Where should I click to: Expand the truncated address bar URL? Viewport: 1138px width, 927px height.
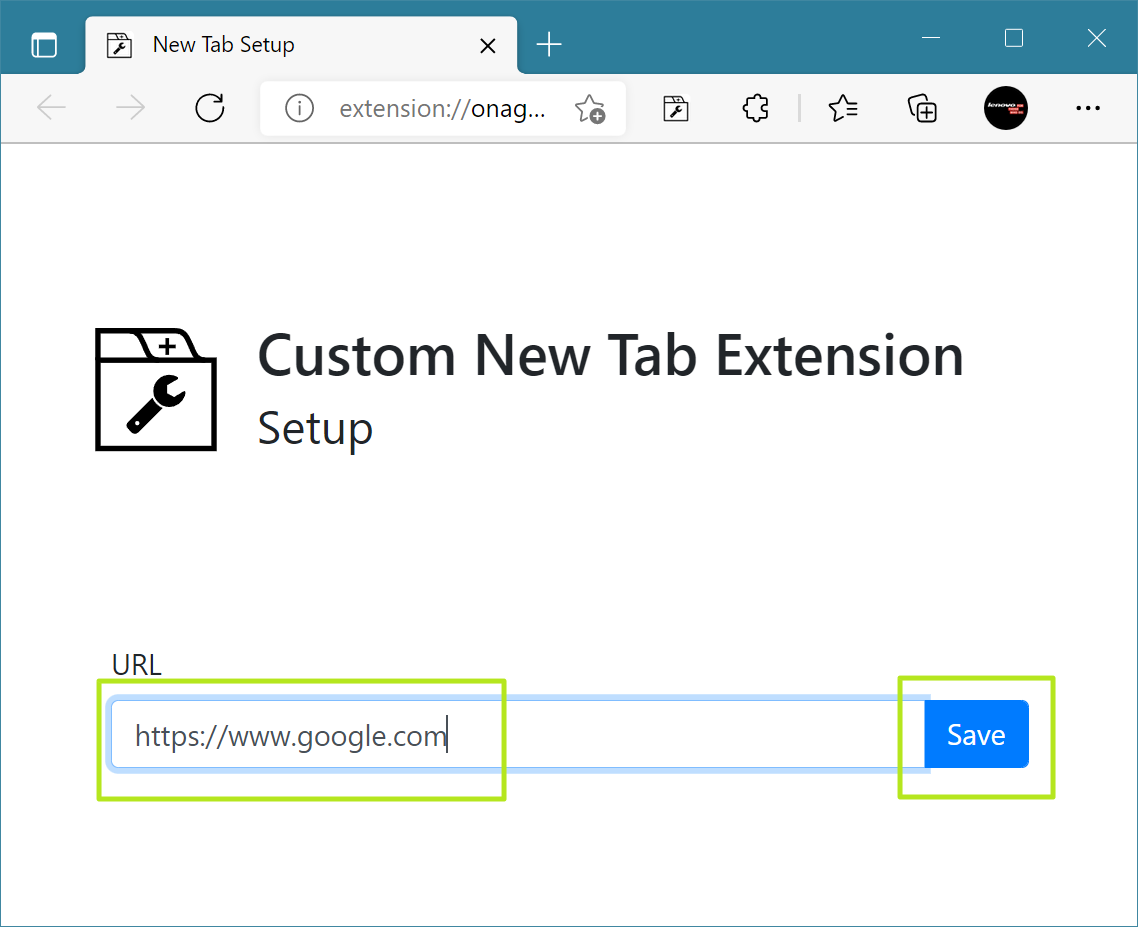pos(443,108)
